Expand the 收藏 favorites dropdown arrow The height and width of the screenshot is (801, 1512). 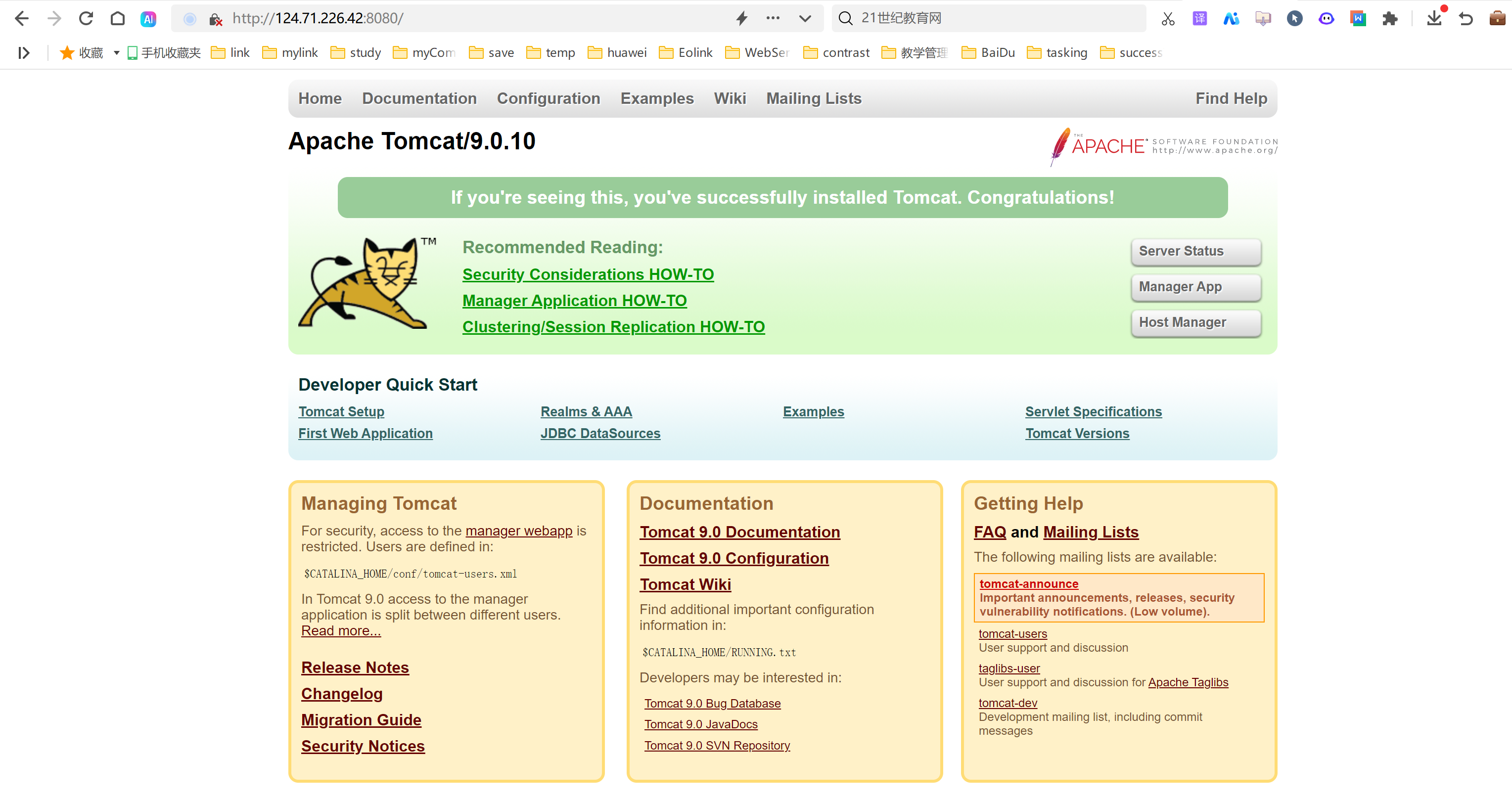(116, 53)
